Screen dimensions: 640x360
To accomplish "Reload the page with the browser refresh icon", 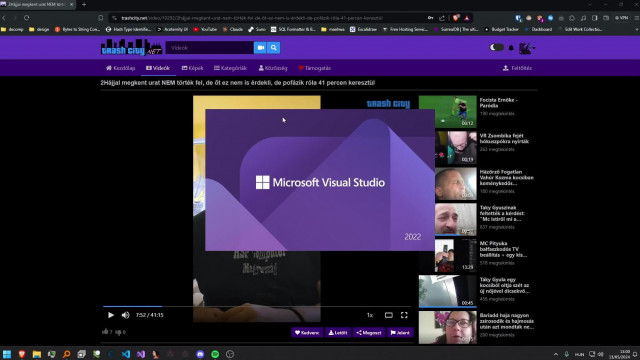I will tap(27, 18).
